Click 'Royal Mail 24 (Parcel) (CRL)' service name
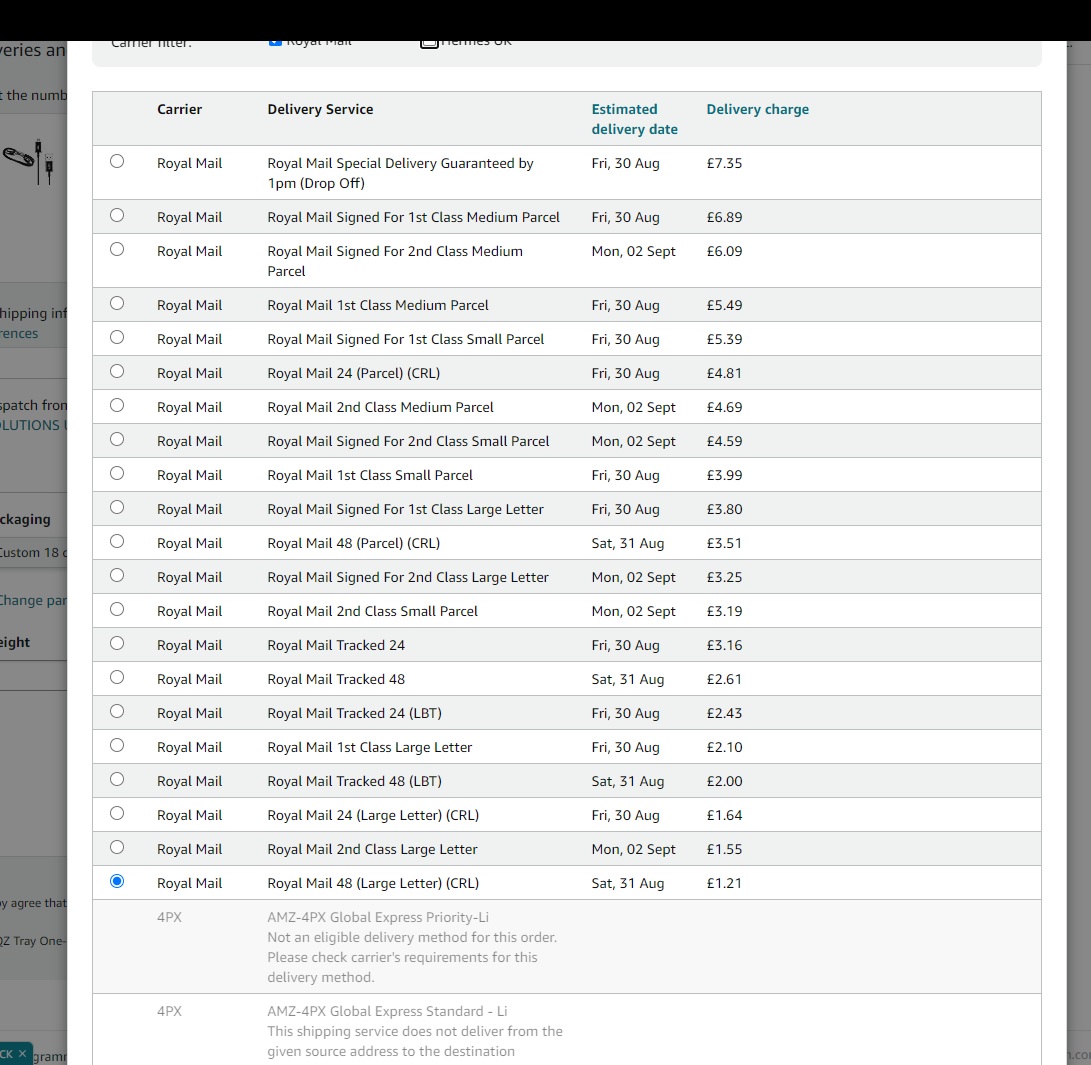The width and height of the screenshot is (1091, 1065). coord(353,374)
